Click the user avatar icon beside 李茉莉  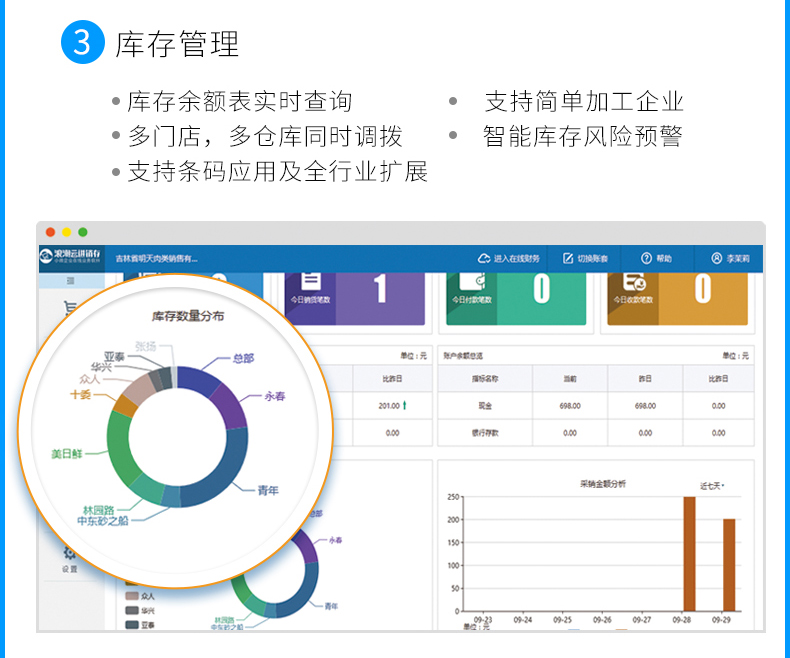pyautogui.click(x=716, y=258)
